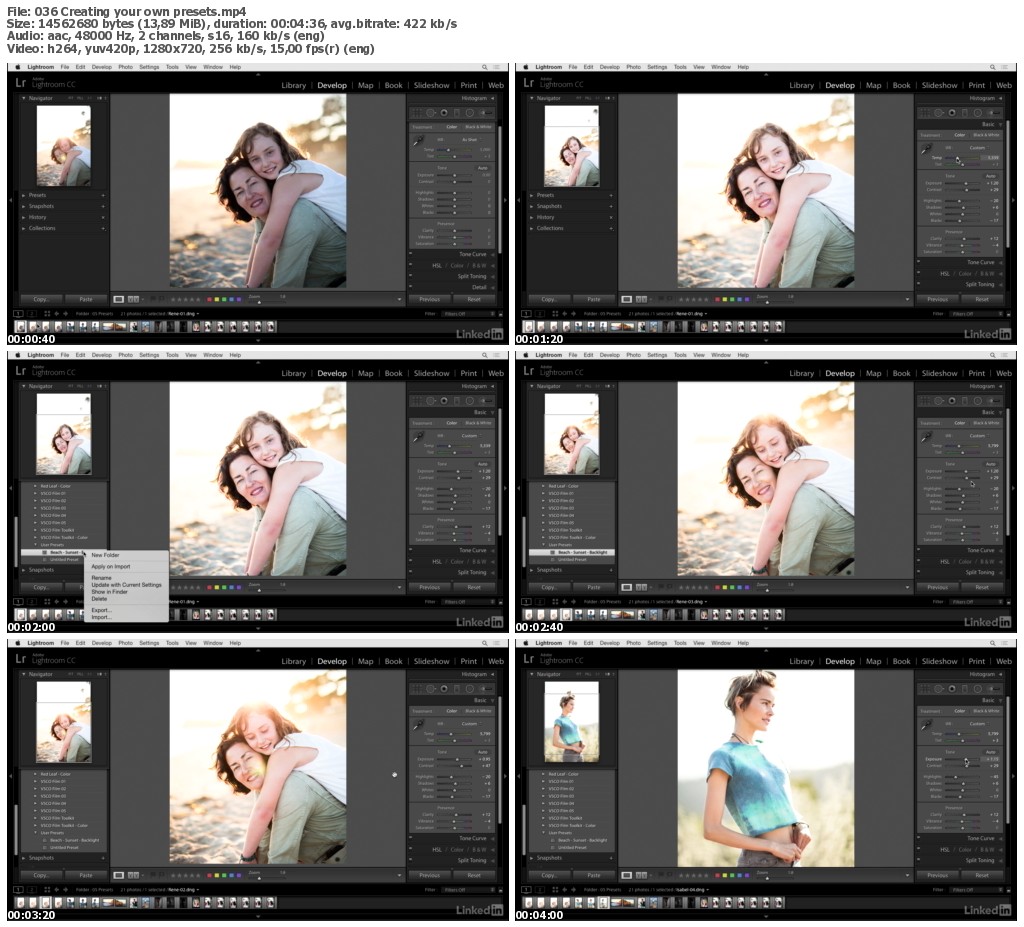In the 00:00:40 frame, toggle the Split Toning panel switch
The width and height of the screenshot is (1024, 927).
tap(411, 276)
